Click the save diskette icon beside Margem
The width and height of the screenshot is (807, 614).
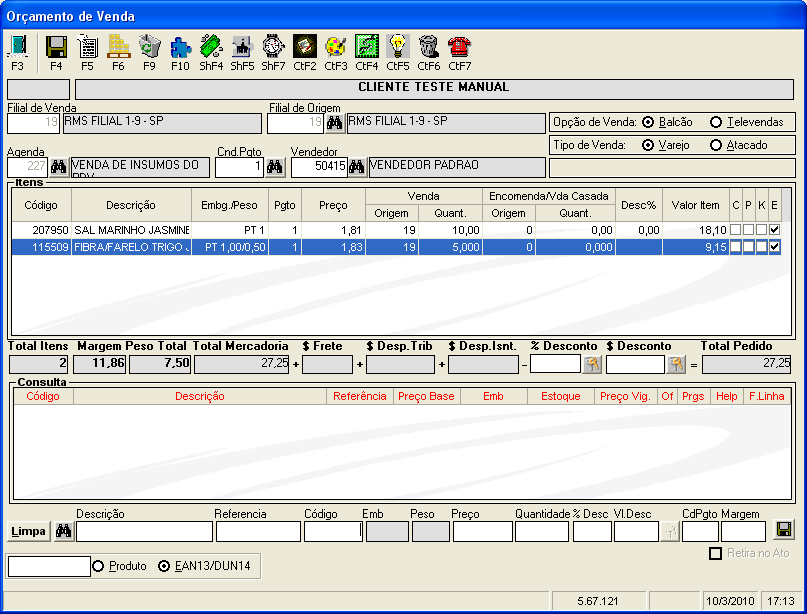(784, 530)
